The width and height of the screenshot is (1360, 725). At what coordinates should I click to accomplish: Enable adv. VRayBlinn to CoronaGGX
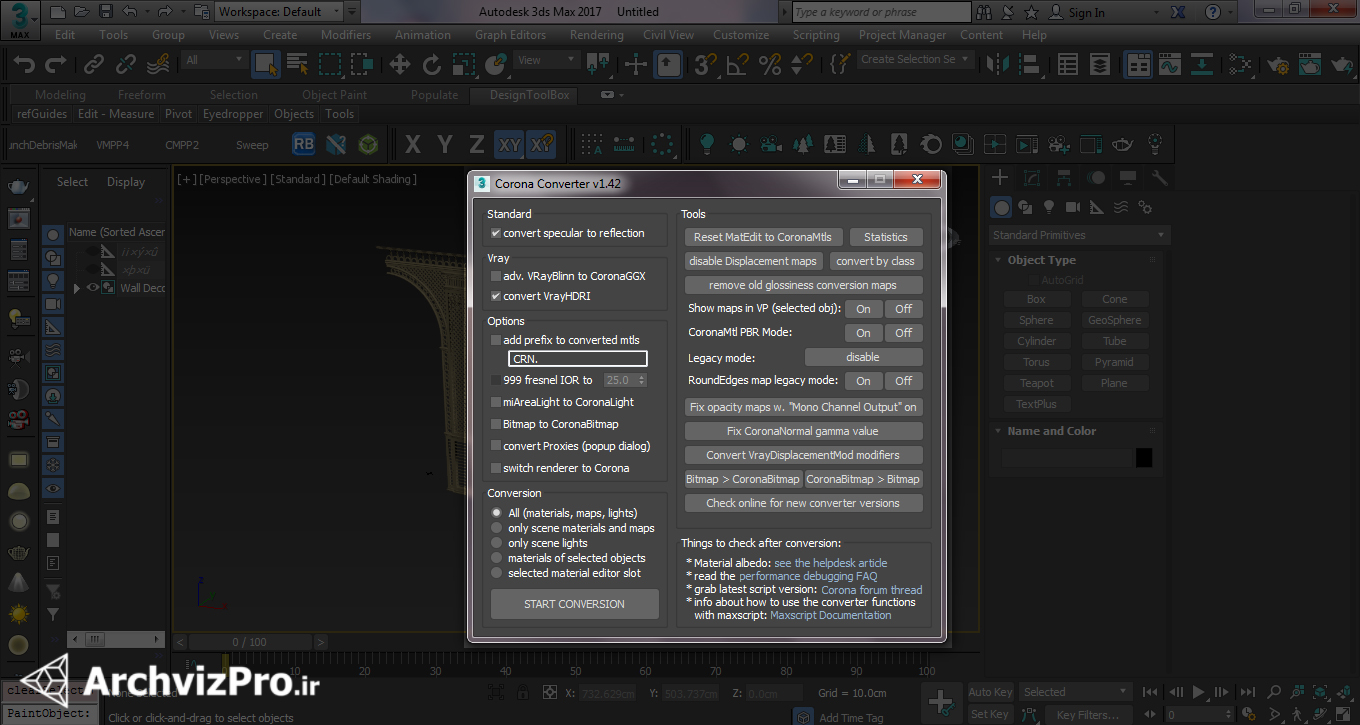(496, 276)
